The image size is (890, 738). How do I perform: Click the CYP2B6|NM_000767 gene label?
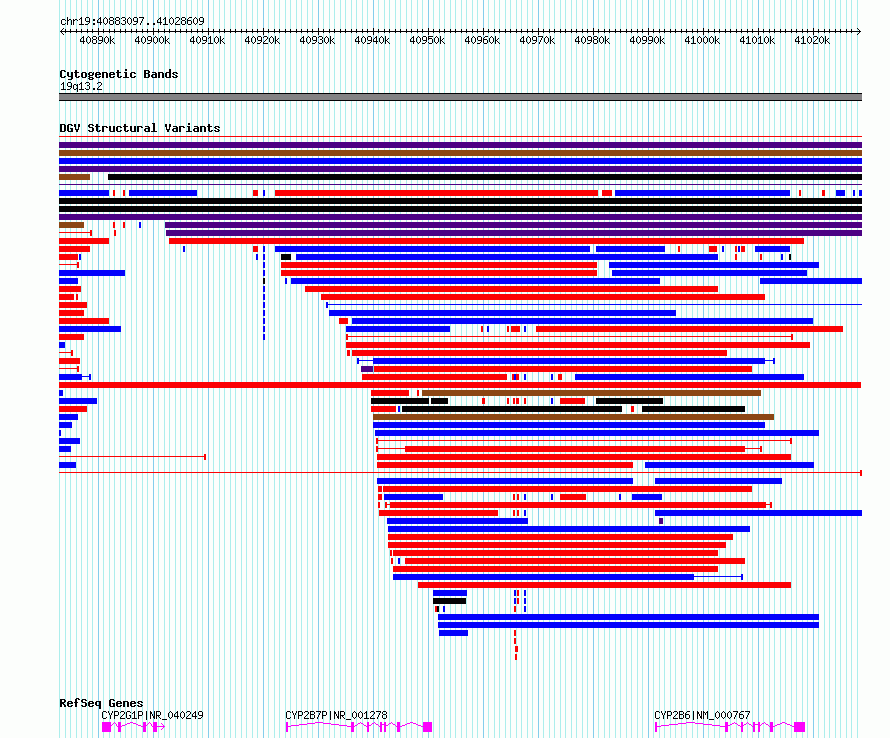tap(702, 715)
